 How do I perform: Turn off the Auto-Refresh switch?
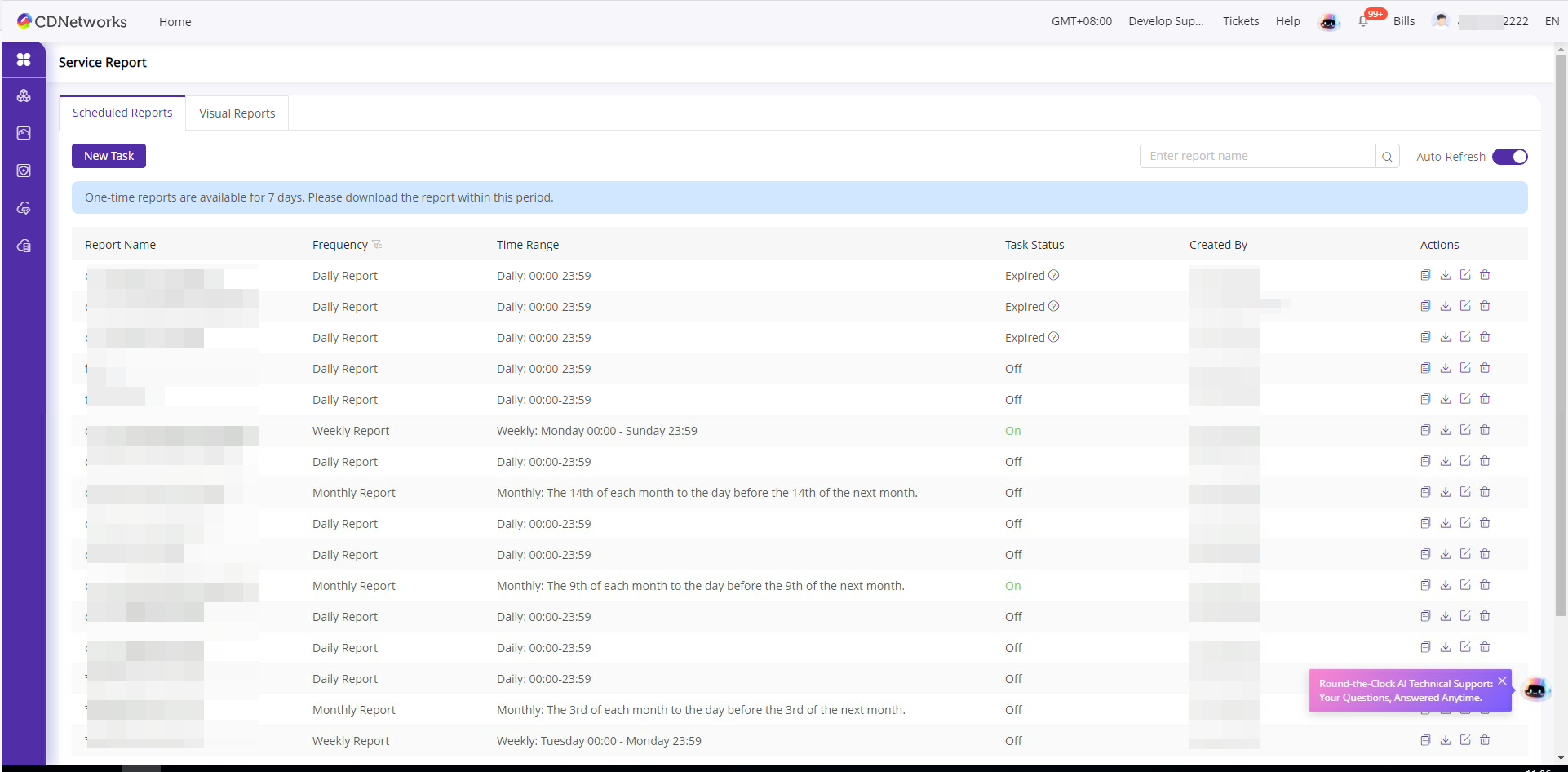(1509, 157)
